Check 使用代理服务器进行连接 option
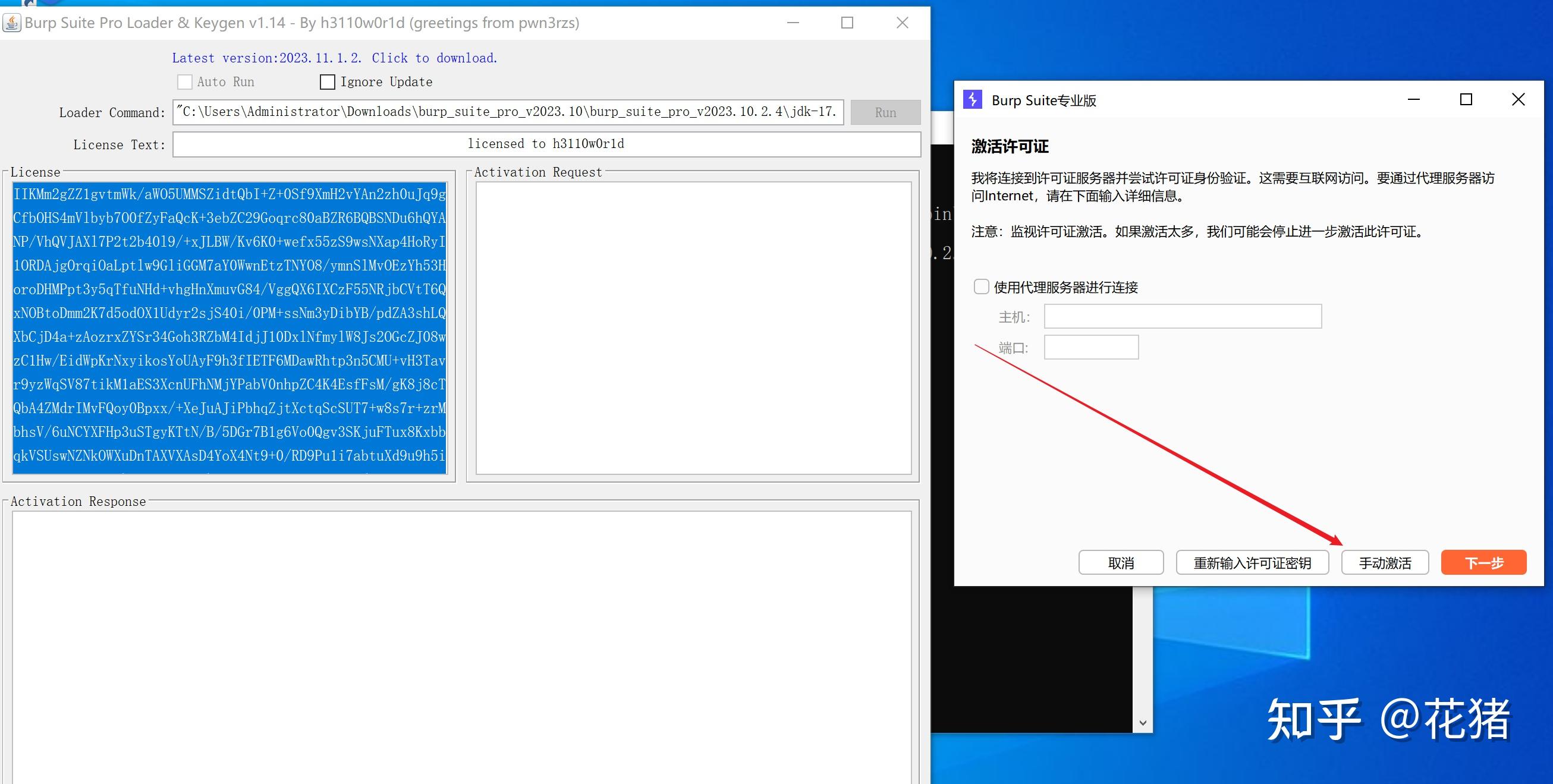This screenshot has width=1553, height=784. pos(982,287)
